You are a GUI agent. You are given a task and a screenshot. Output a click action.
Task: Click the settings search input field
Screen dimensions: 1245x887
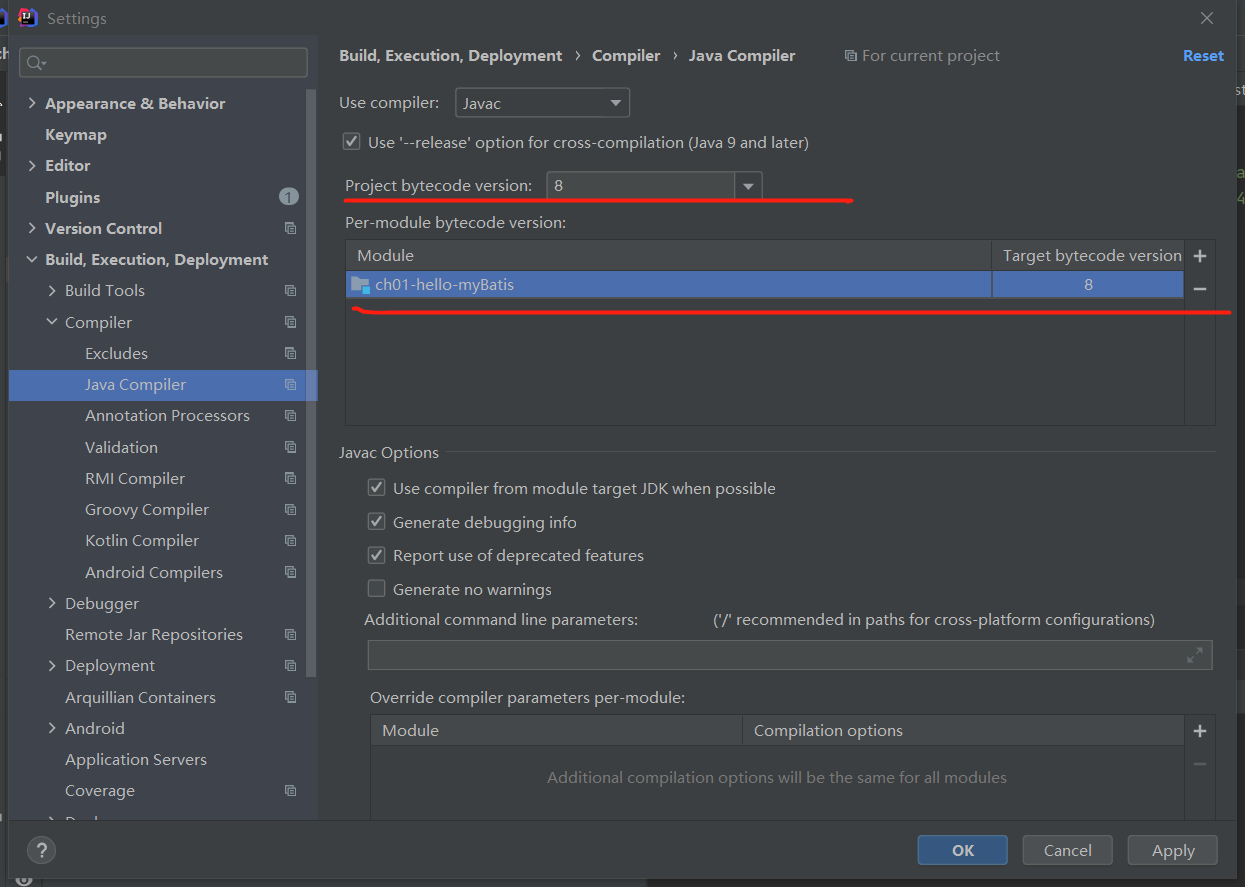(x=163, y=62)
